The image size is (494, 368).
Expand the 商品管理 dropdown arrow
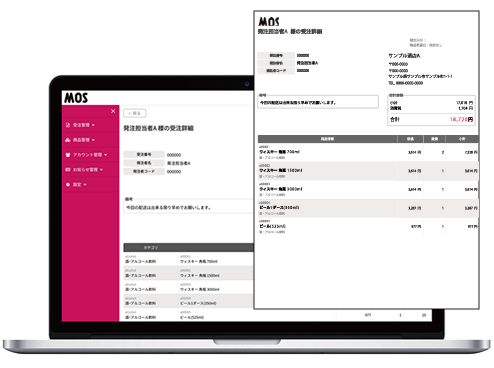(93, 140)
